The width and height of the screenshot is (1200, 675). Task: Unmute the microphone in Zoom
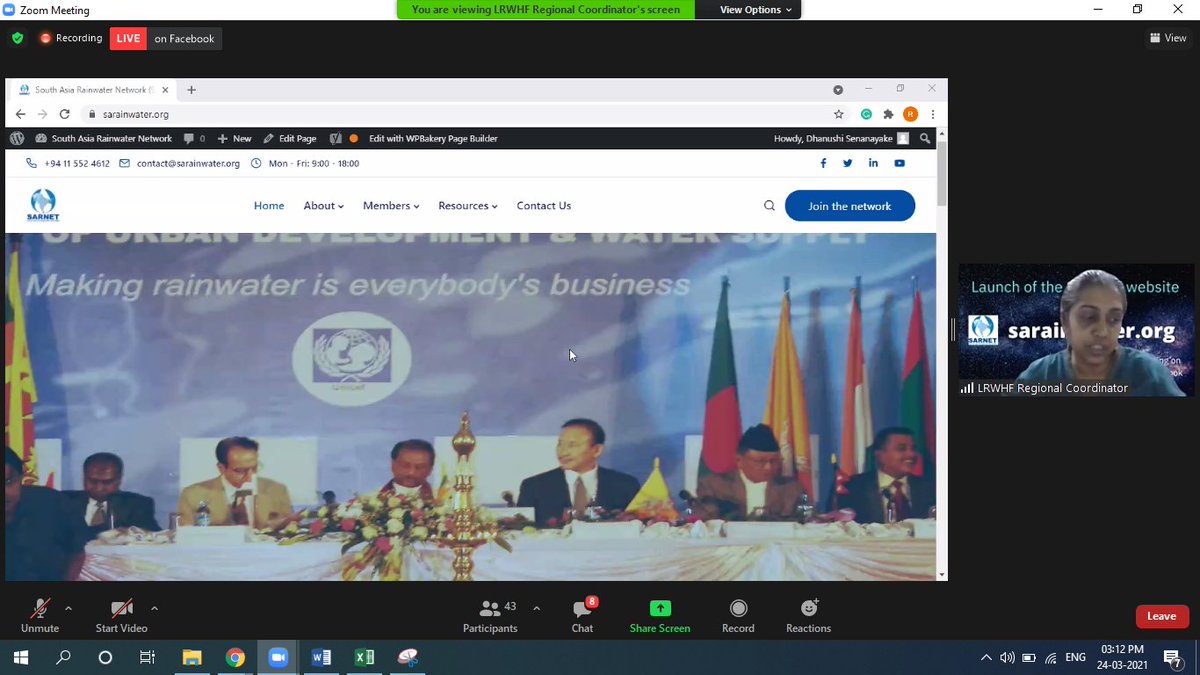point(40,615)
